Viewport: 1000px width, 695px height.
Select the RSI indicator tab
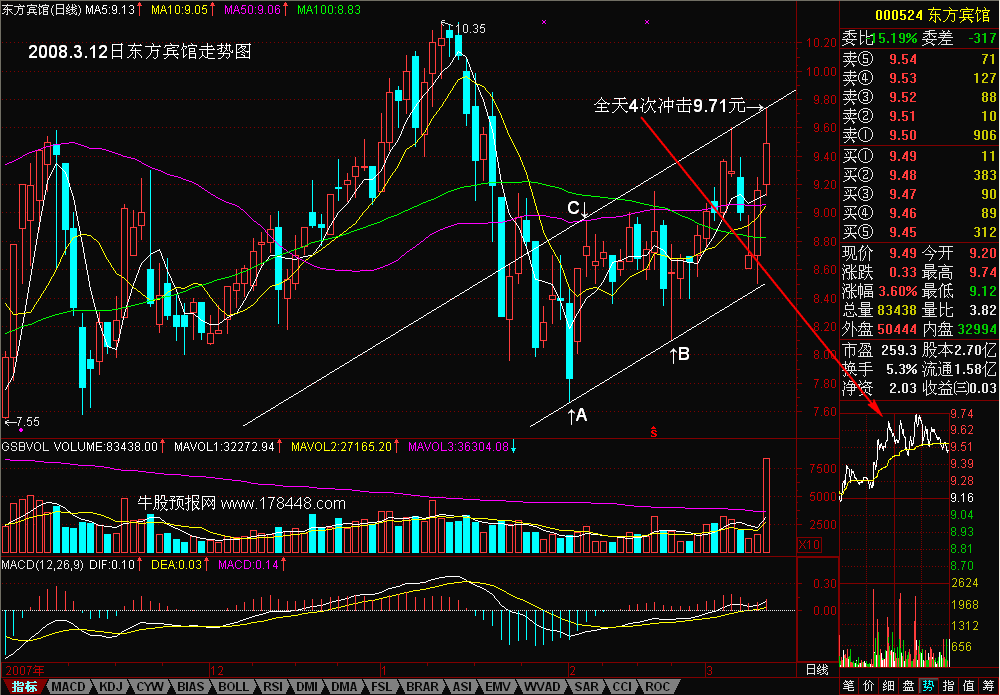pos(273,687)
